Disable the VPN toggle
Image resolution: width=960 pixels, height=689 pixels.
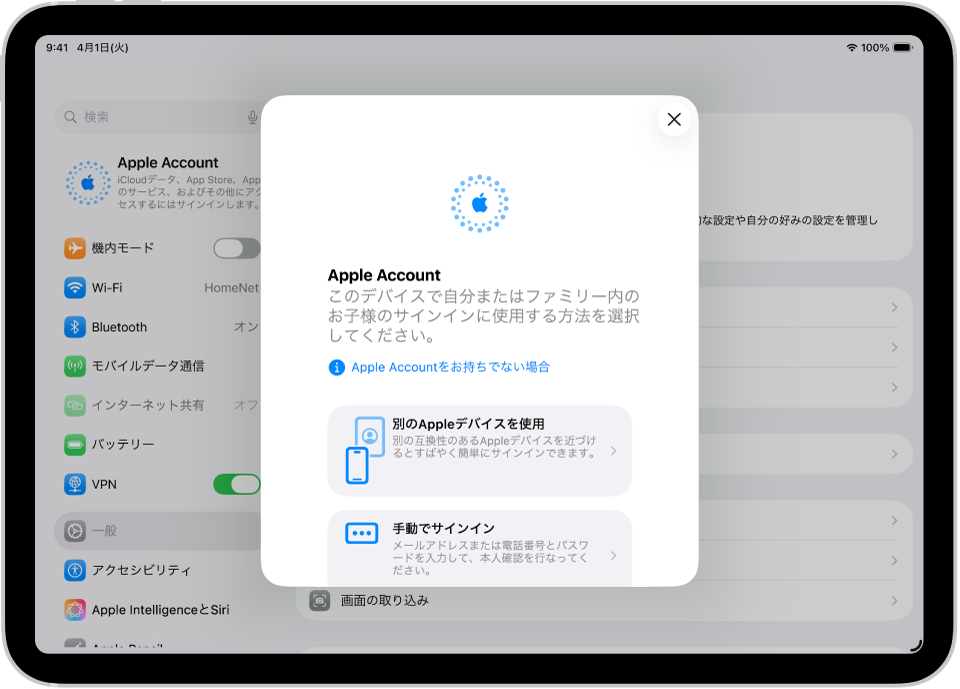click(236, 483)
